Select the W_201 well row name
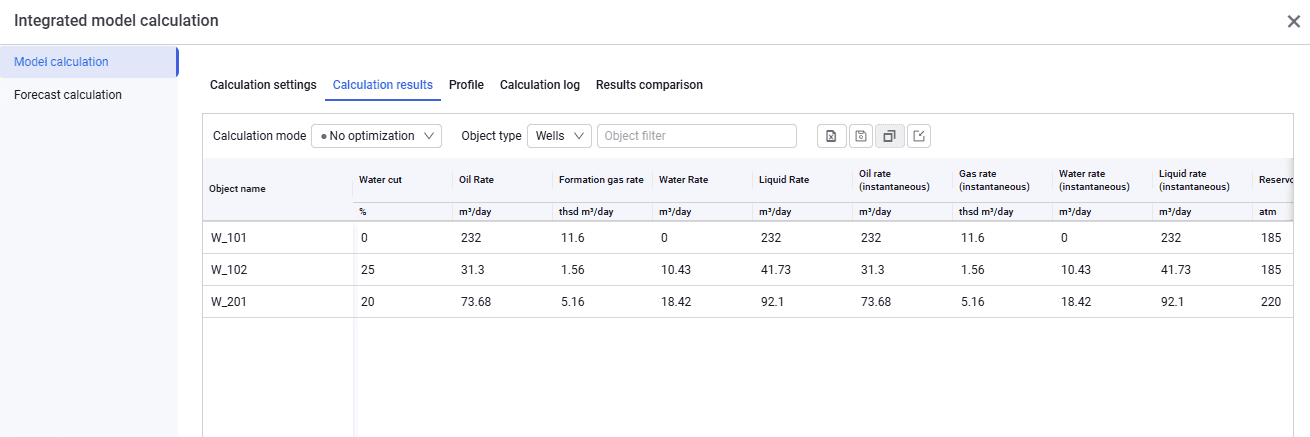Viewport: 1310px width, 437px height. [x=228, y=302]
